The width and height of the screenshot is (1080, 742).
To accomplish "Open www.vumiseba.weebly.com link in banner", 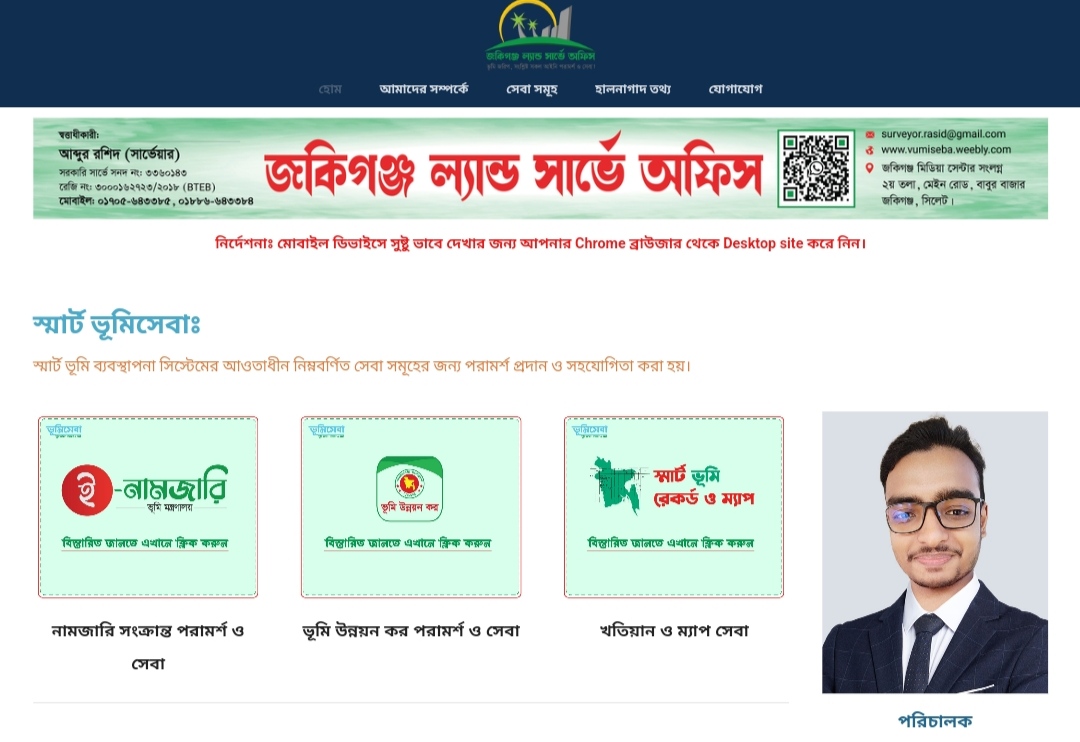I will pos(946,150).
